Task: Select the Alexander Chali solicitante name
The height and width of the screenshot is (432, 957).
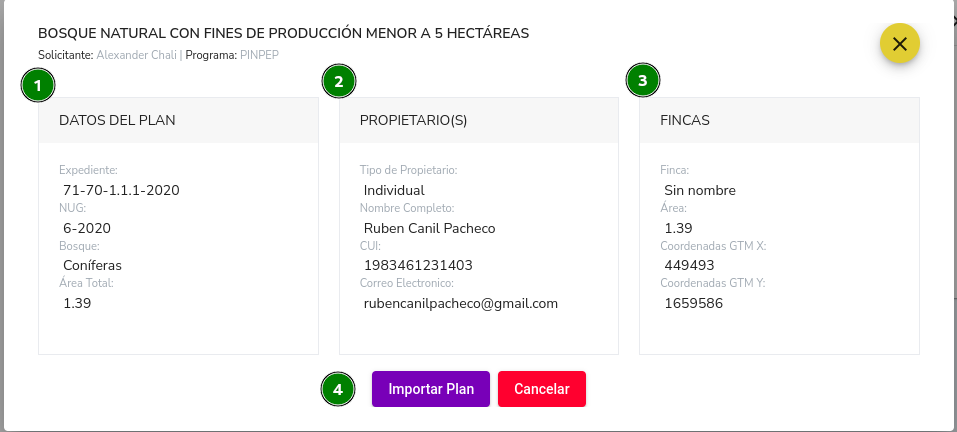Action: pyautogui.click(x=137, y=55)
